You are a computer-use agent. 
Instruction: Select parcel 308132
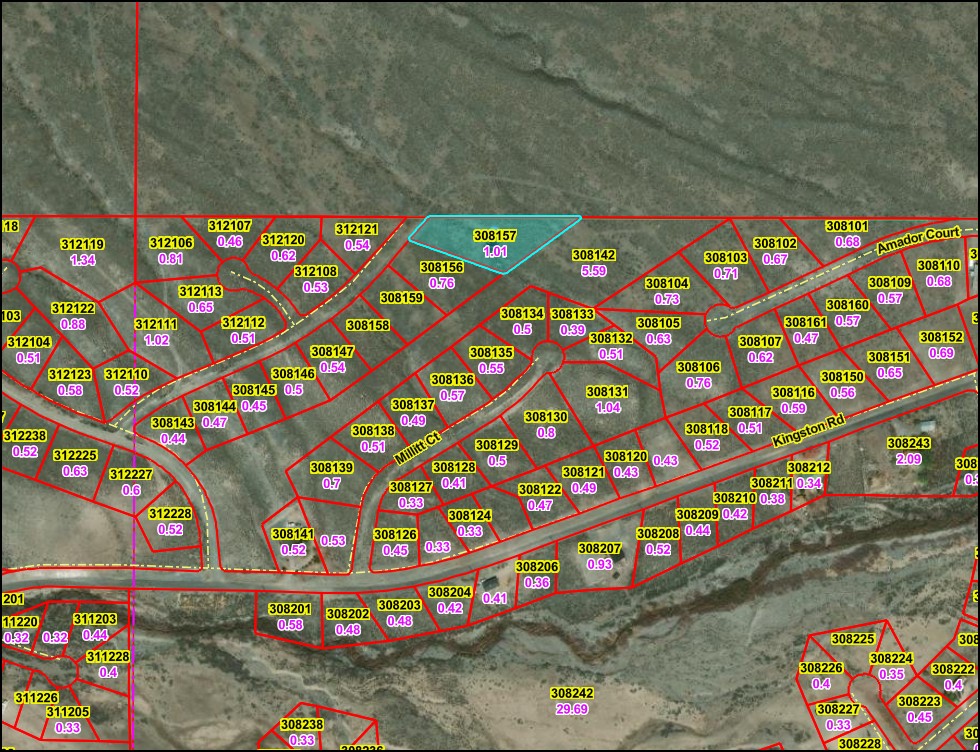coord(611,338)
